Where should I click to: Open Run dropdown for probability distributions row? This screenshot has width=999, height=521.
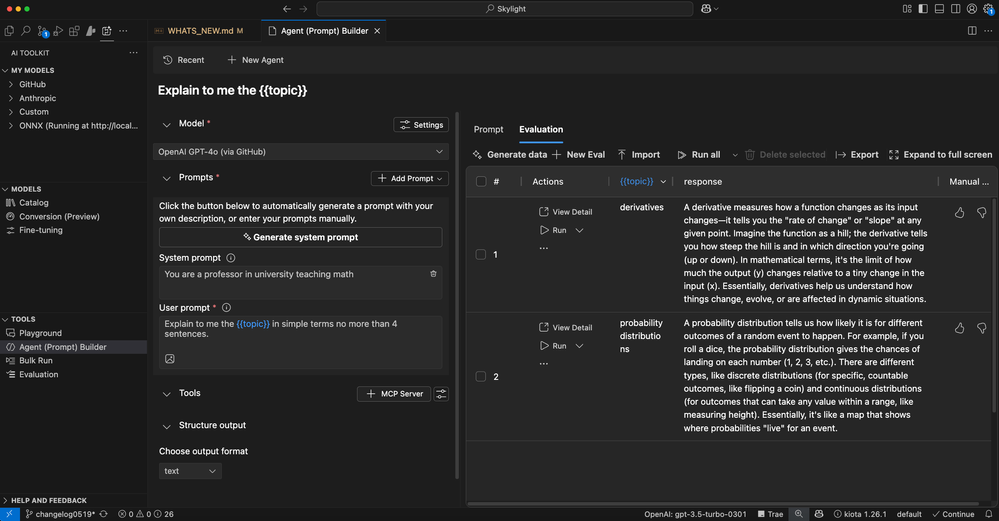pos(579,346)
